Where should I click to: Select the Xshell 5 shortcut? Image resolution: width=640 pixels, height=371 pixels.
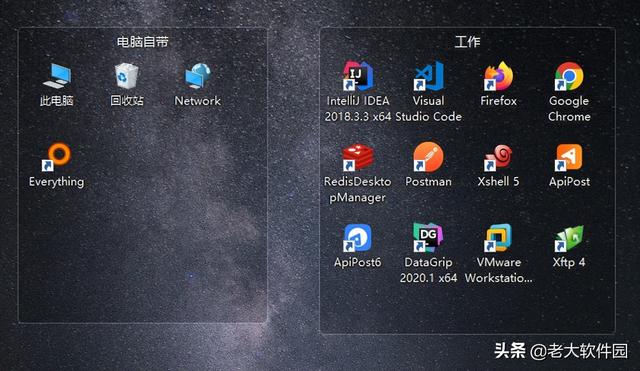pyautogui.click(x=498, y=158)
